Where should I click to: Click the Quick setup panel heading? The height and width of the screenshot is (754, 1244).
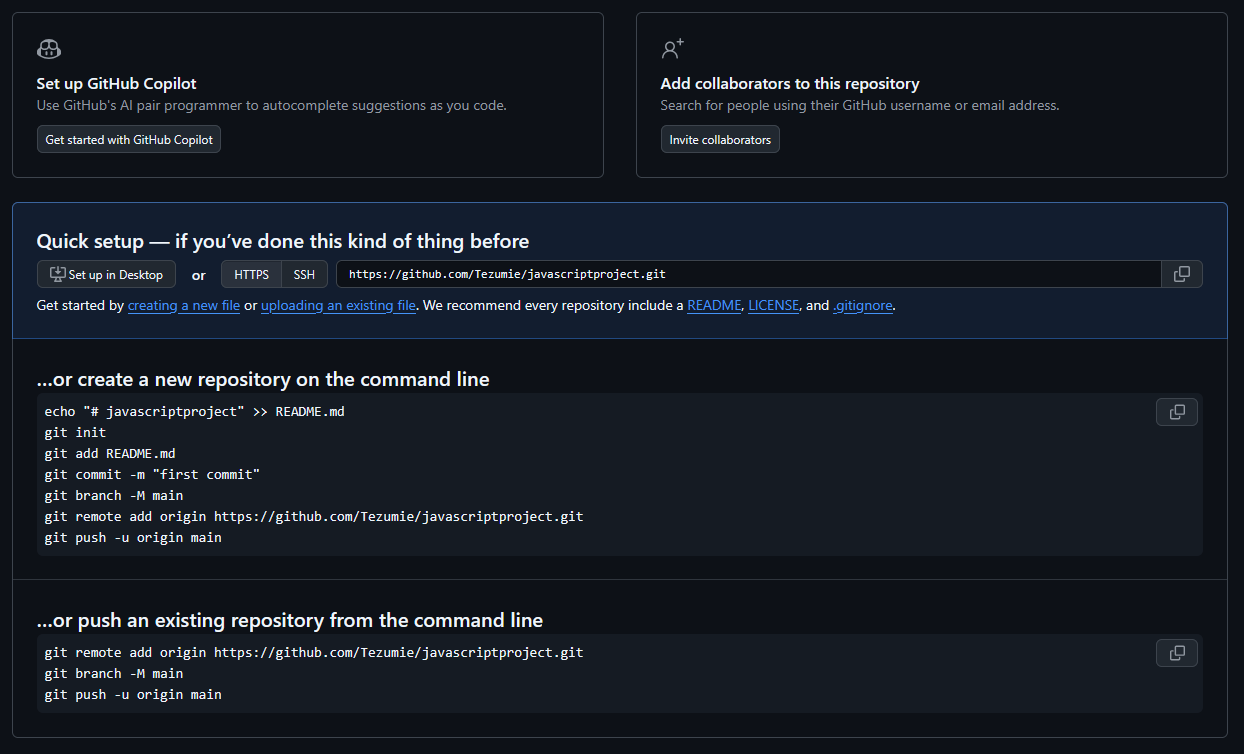[283, 241]
